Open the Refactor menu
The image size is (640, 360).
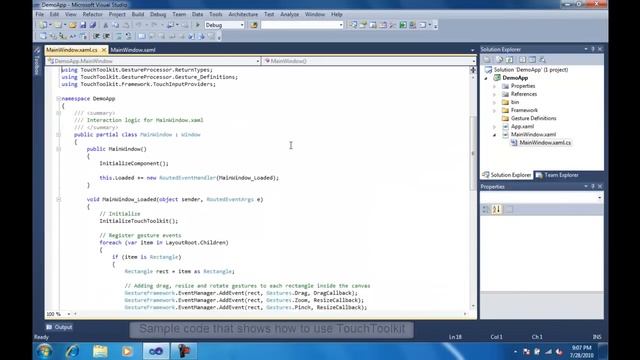pyautogui.click(x=92, y=14)
